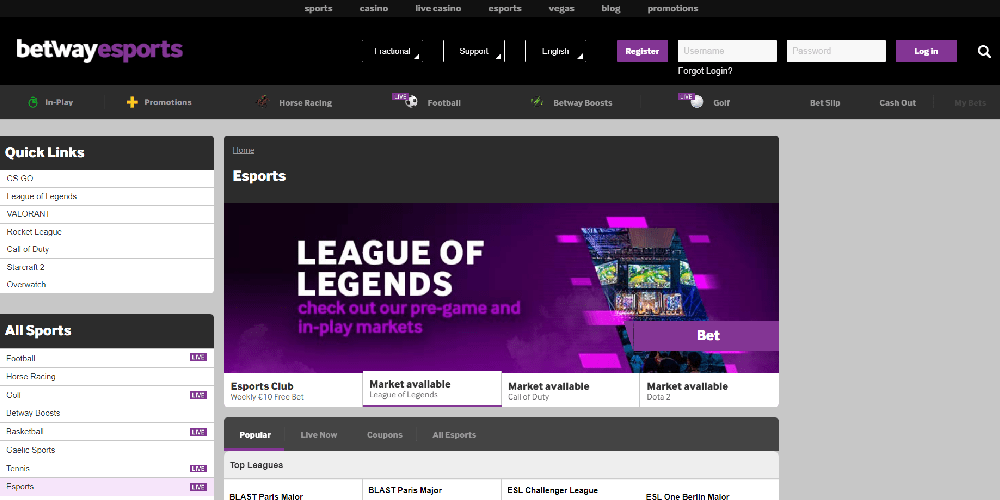Switch to the Live Now tab
This screenshot has width=1000, height=500.
pos(319,435)
